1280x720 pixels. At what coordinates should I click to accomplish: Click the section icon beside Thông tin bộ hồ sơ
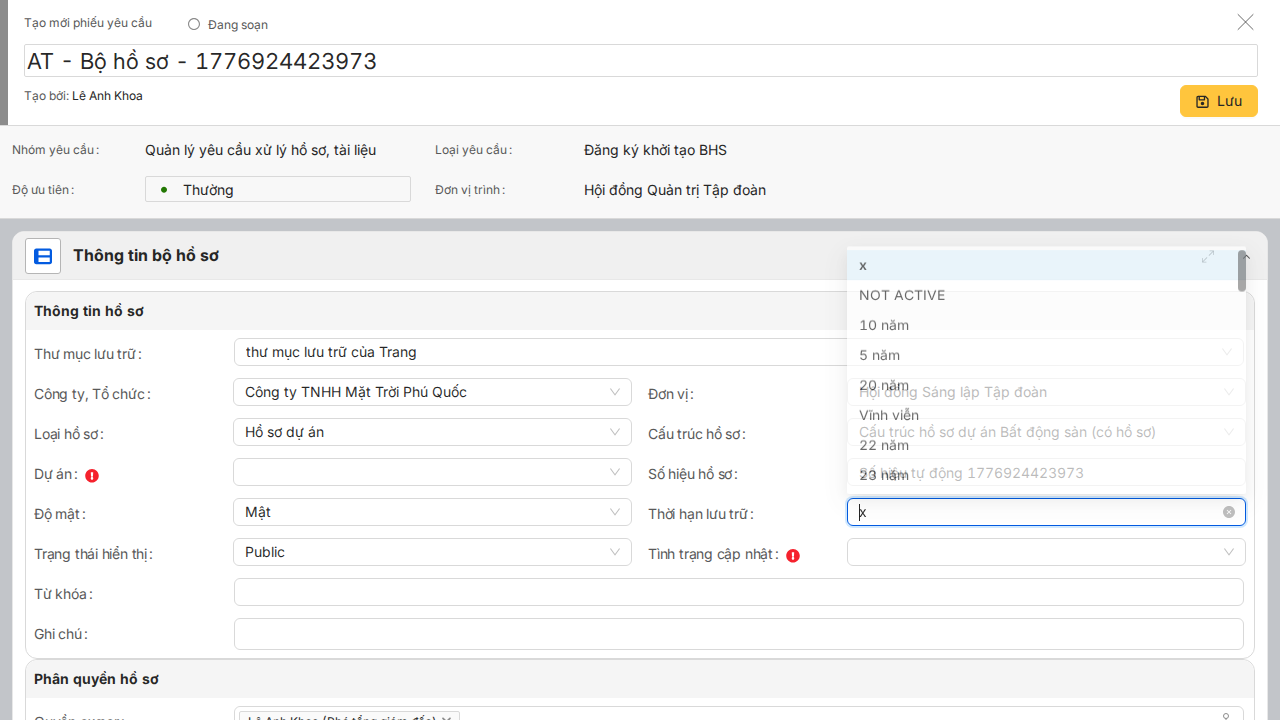pos(43,256)
